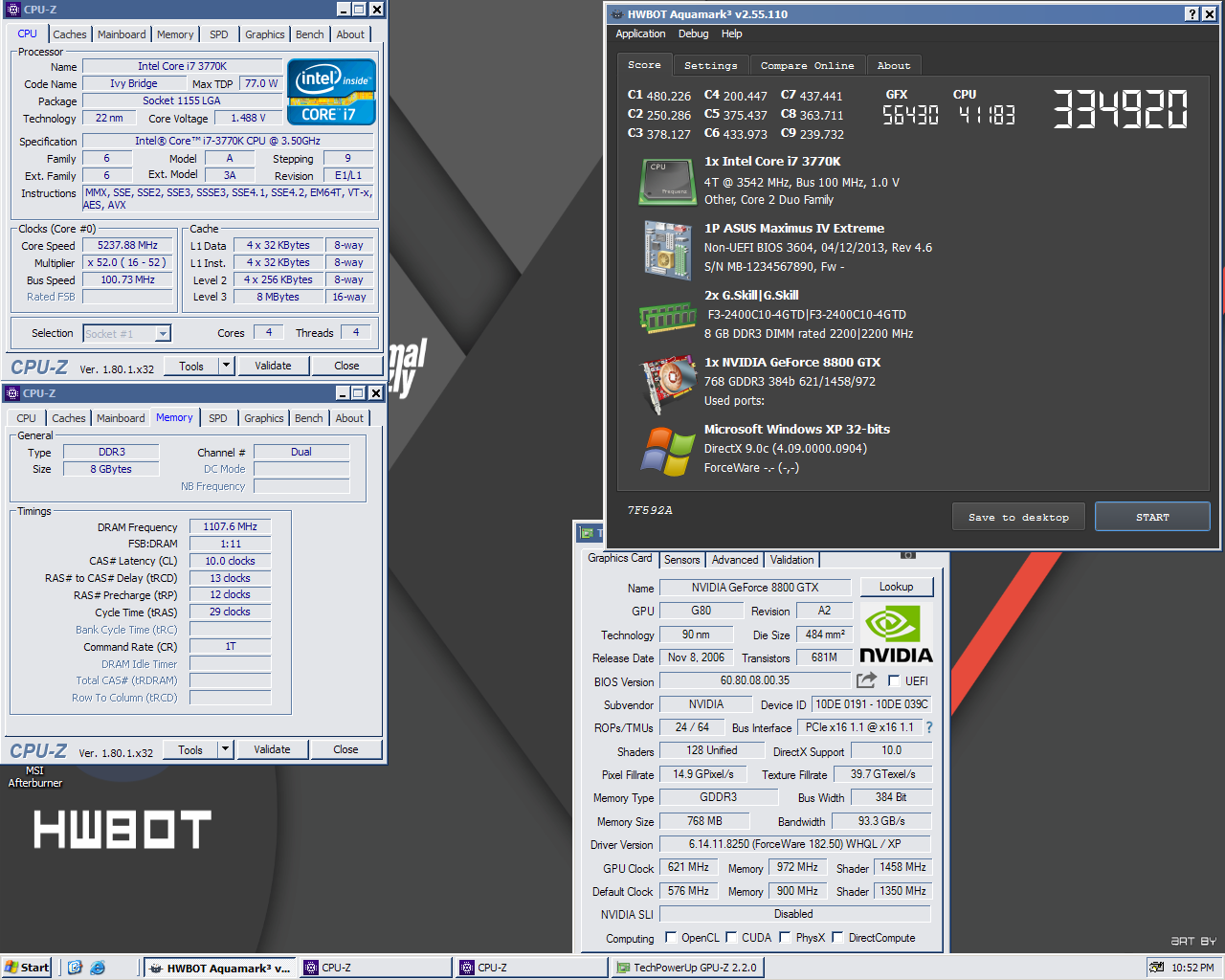
Task: Click the Lookup button in GPU-Z
Action: pyautogui.click(x=896, y=587)
